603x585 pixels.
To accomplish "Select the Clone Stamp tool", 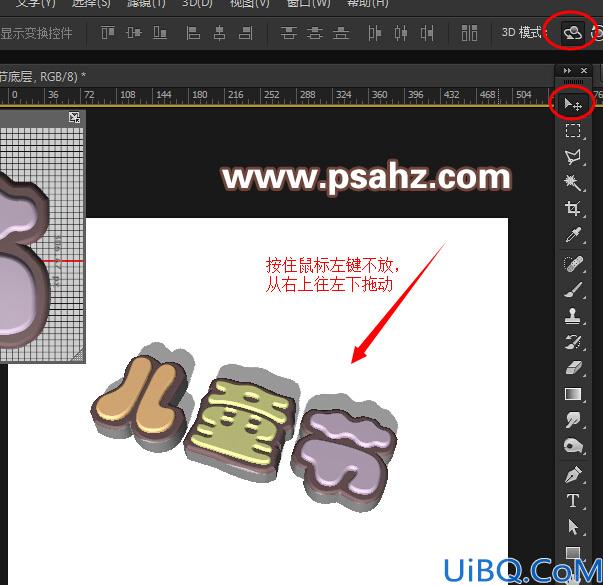I will [x=573, y=316].
